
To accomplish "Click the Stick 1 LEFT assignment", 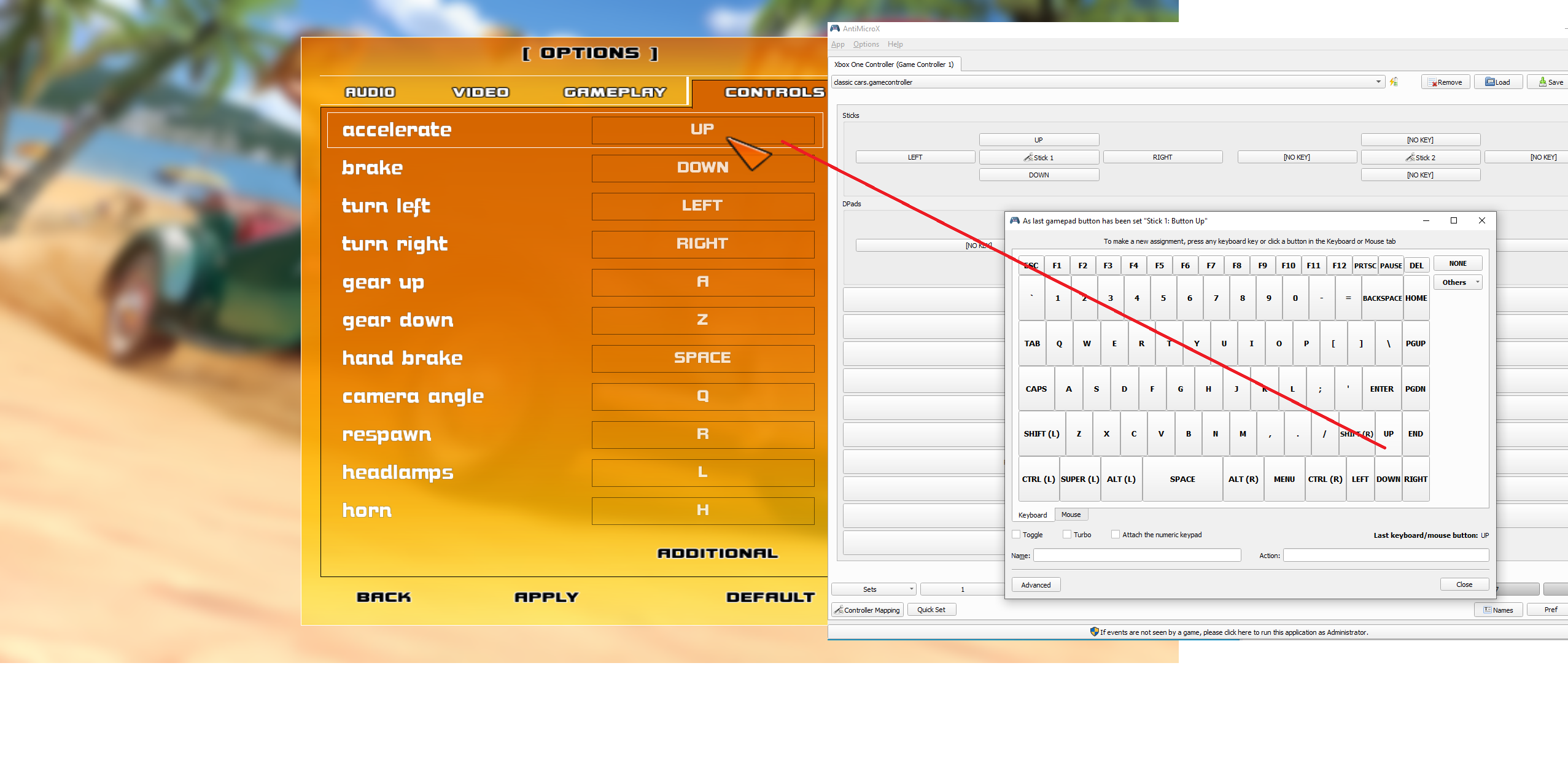I will [x=915, y=157].
